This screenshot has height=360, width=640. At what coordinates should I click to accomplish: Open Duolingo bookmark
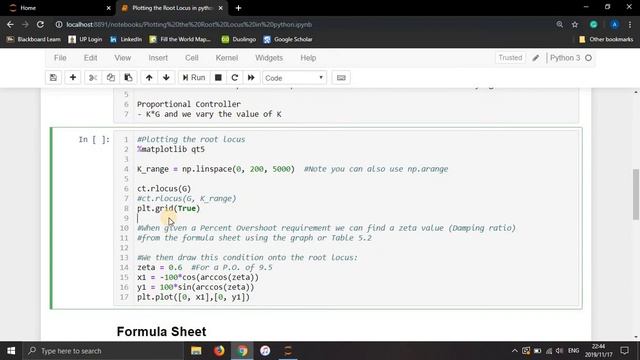coord(239,39)
